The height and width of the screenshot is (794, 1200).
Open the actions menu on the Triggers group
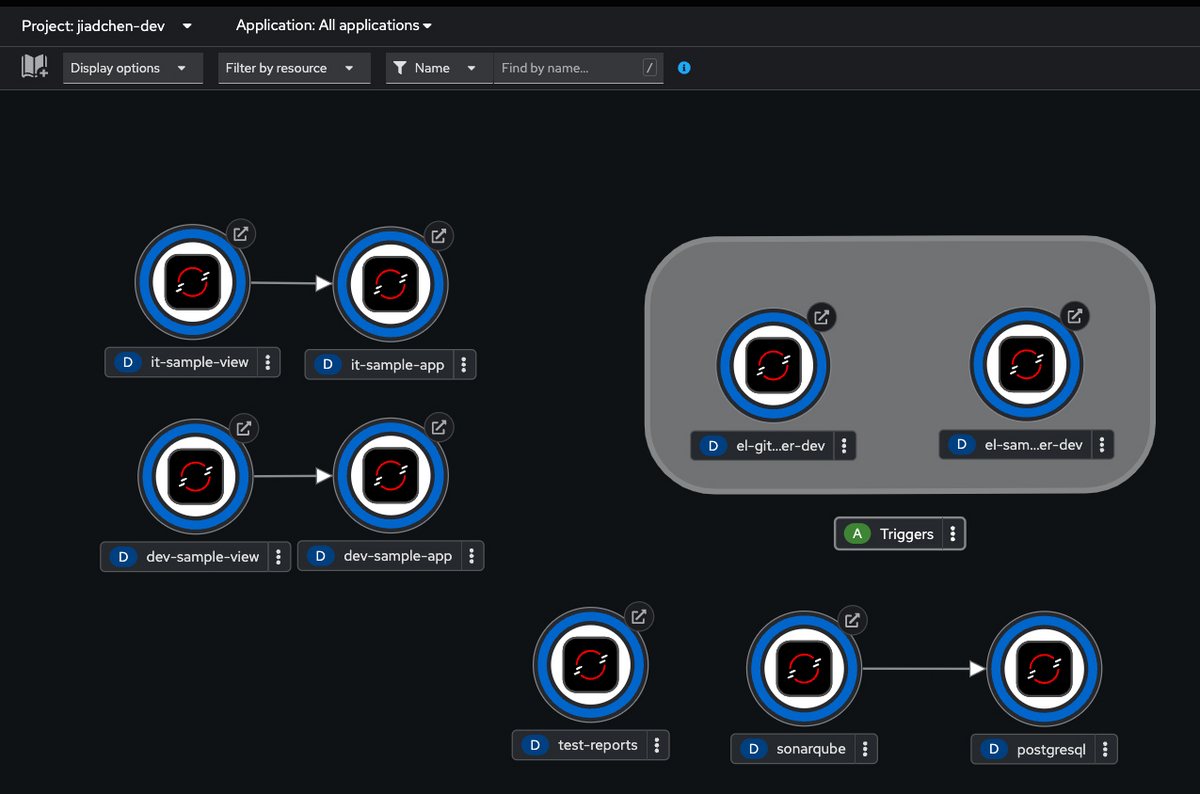(x=953, y=533)
